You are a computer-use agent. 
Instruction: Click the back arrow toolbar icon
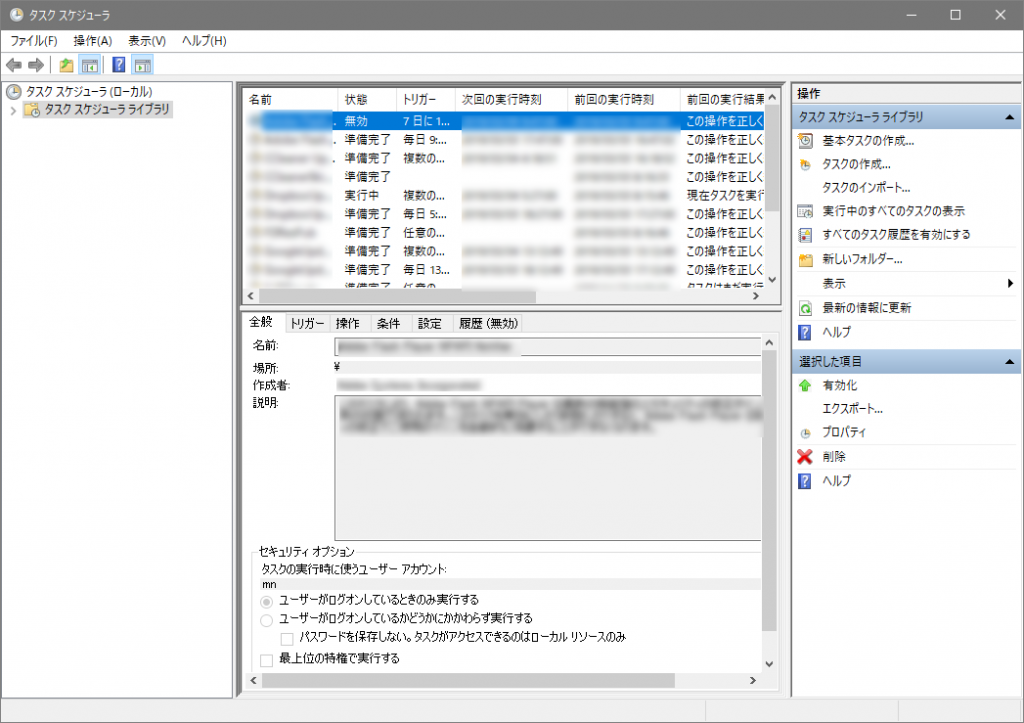click(x=14, y=65)
